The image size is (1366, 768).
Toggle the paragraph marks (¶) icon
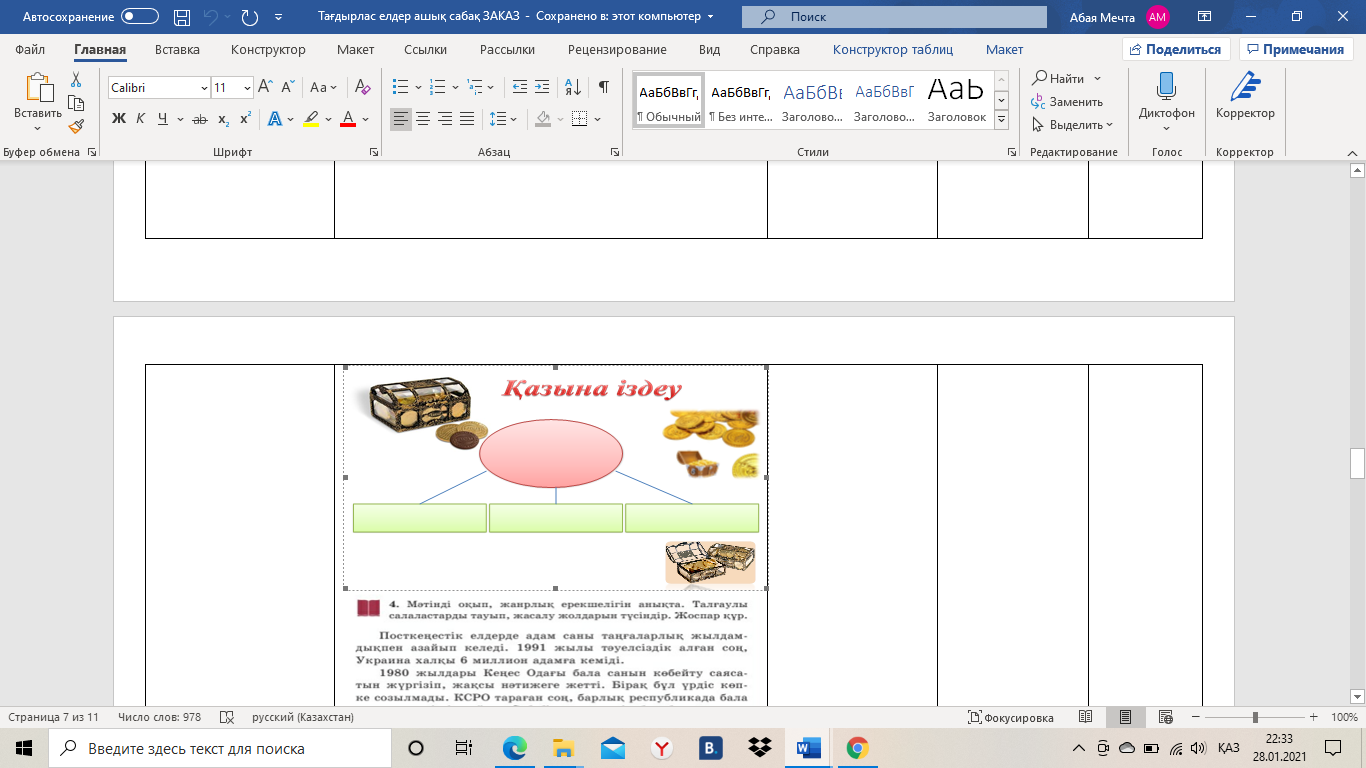pyautogui.click(x=603, y=87)
